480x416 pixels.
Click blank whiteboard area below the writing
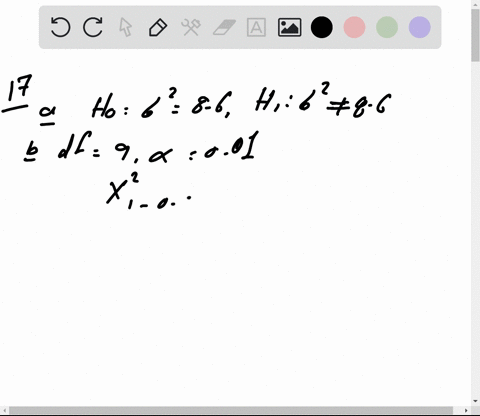233,300
